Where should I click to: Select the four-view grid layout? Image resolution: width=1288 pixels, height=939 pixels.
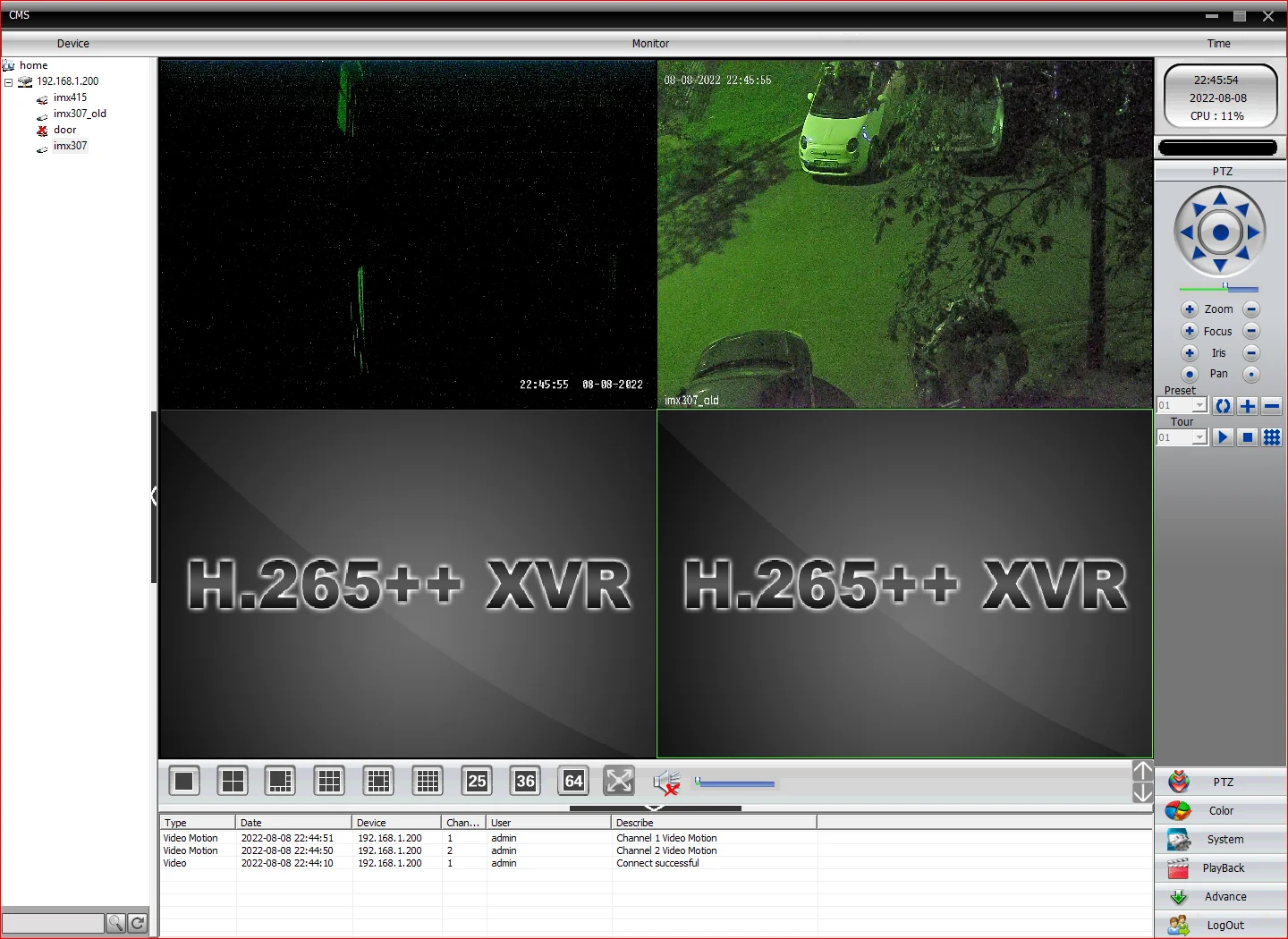[x=233, y=782]
